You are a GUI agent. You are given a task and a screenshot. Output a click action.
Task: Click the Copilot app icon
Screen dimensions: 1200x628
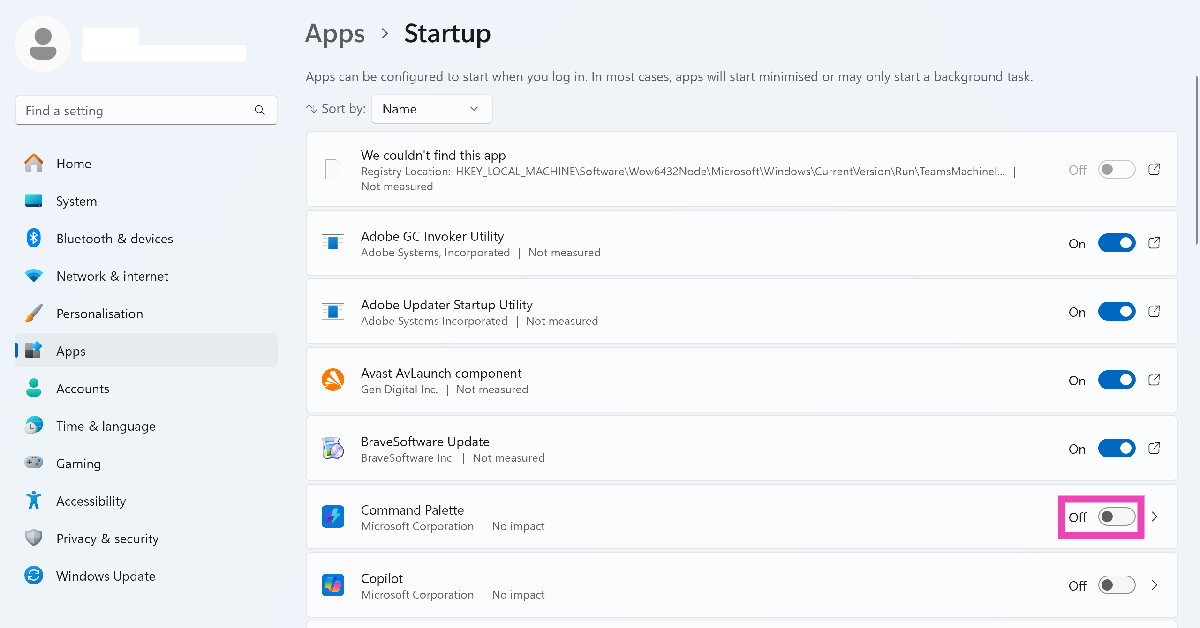pyautogui.click(x=333, y=585)
